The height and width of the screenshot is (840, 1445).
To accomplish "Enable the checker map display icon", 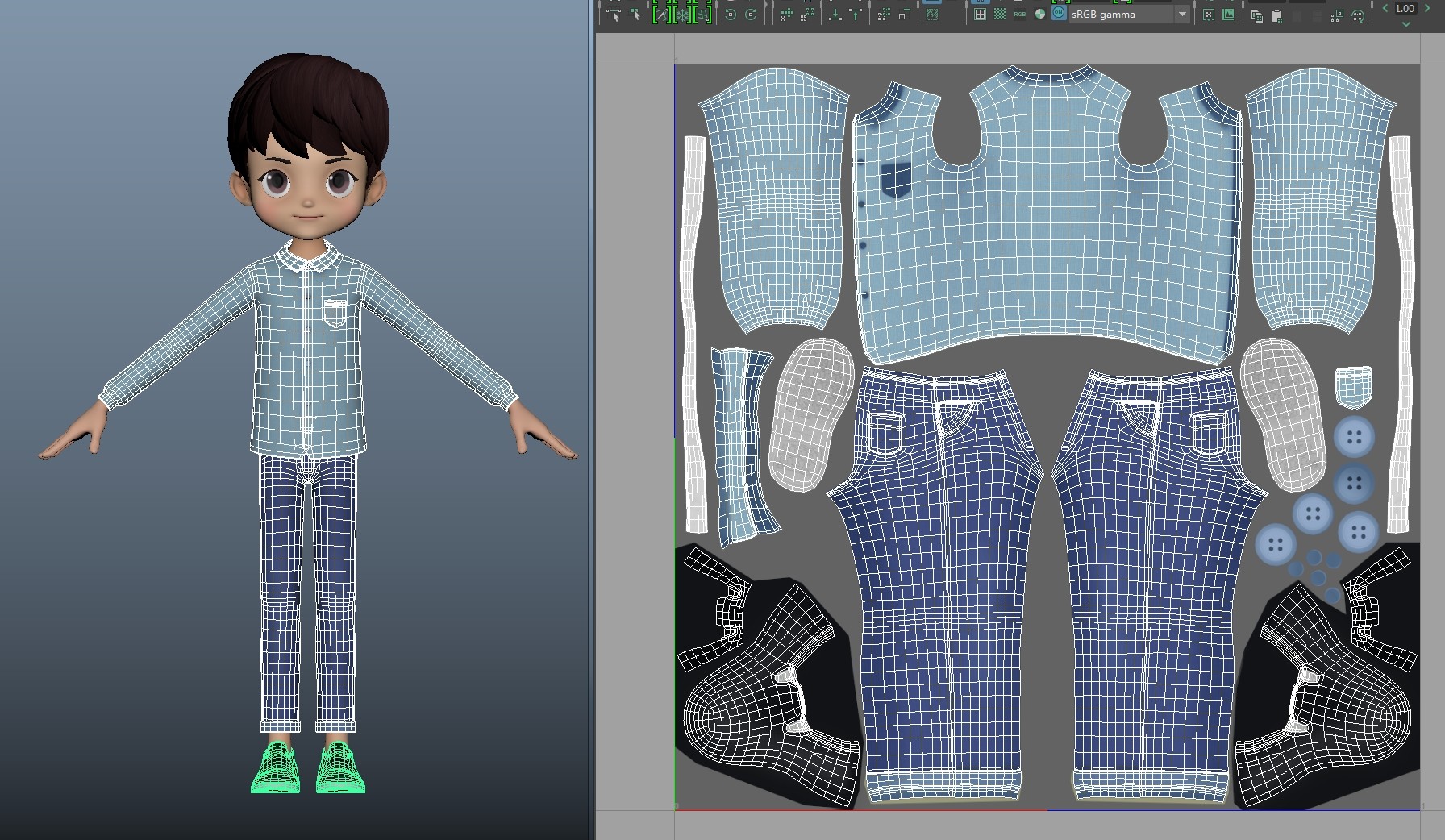I will pos(998,15).
